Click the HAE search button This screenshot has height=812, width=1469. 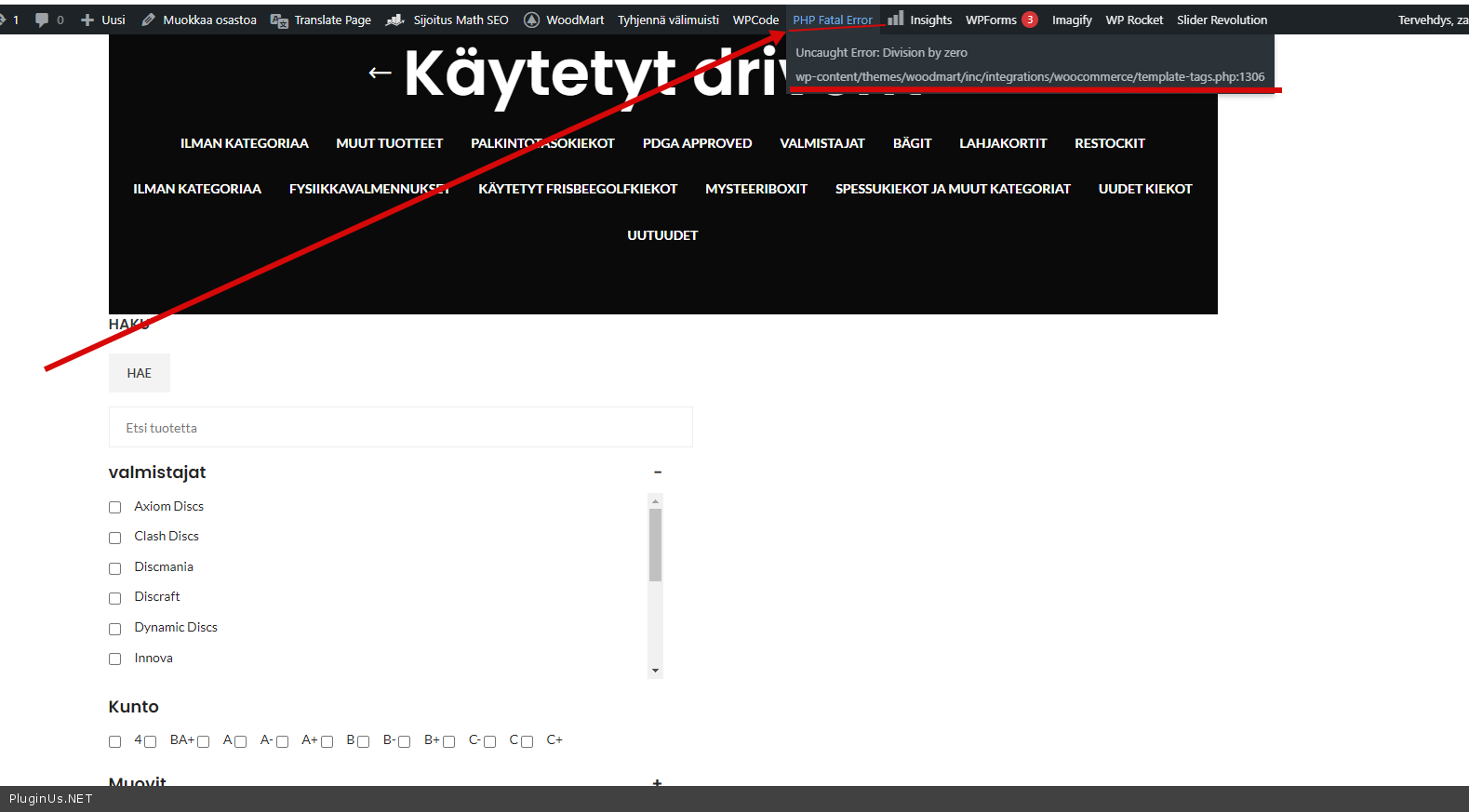(140, 373)
